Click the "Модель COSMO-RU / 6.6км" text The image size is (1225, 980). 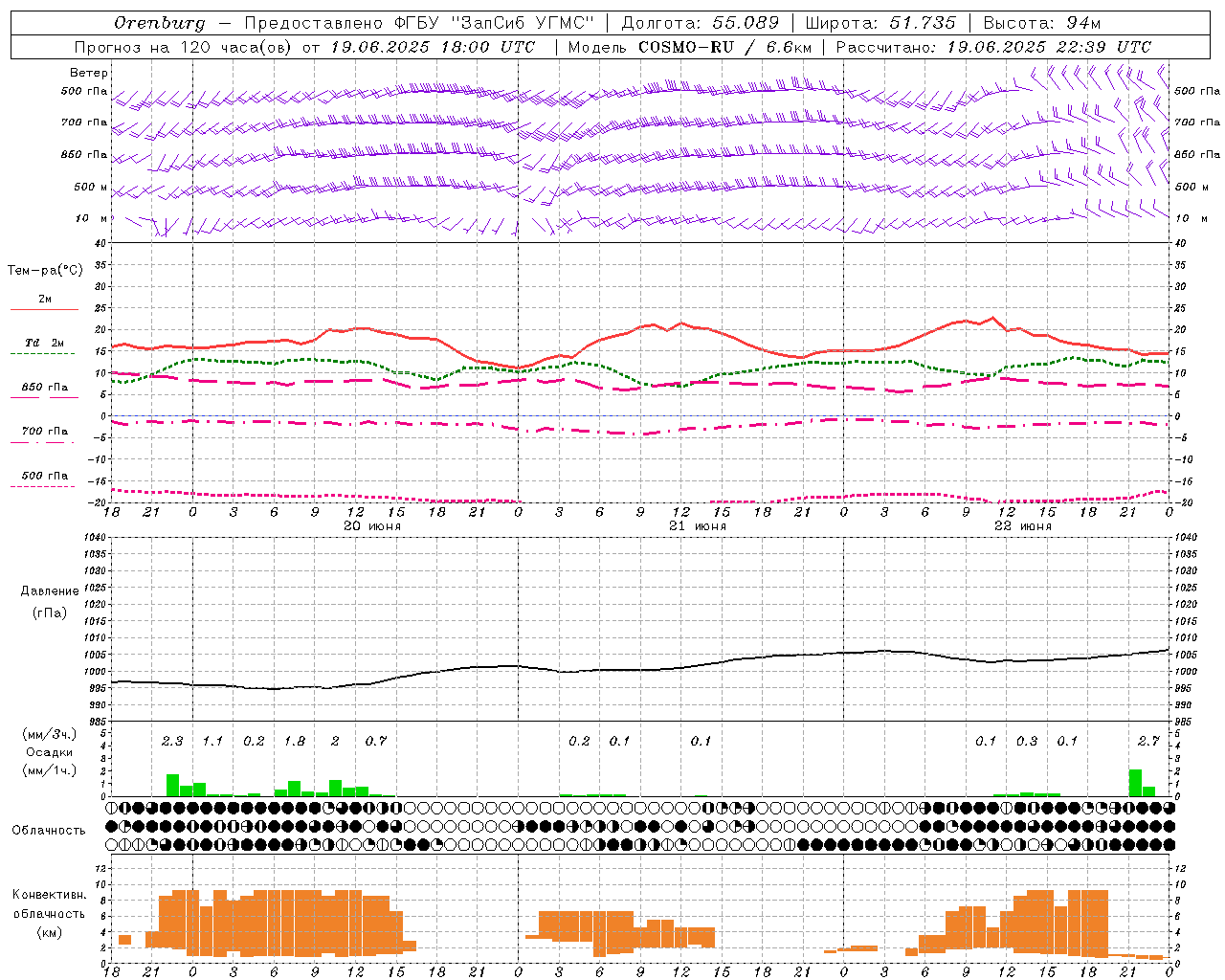(x=690, y=47)
